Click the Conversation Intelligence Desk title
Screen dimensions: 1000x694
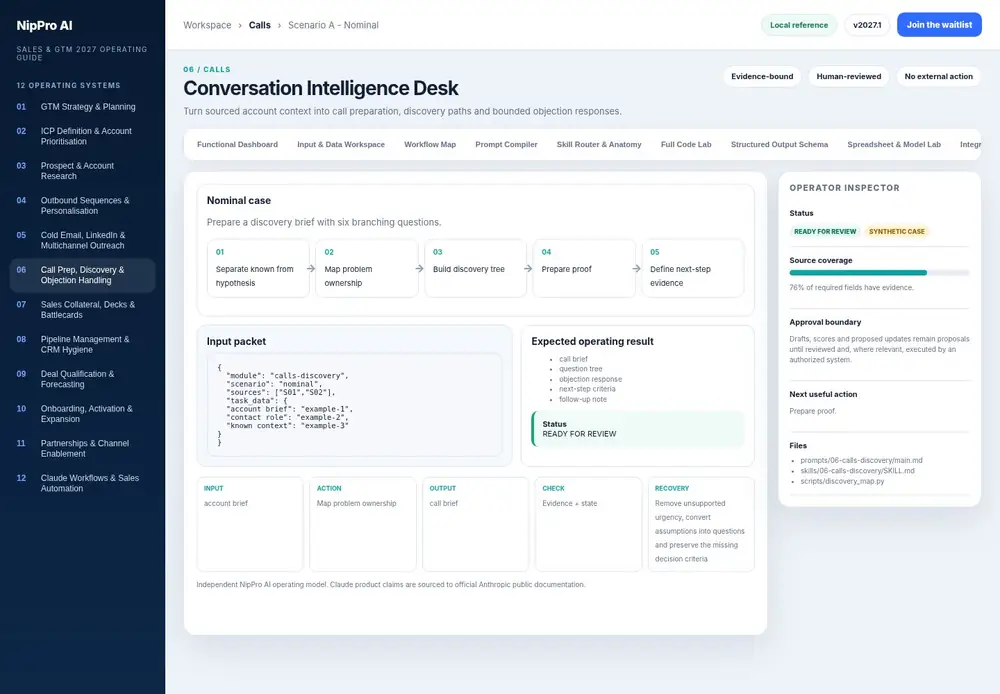click(321, 88)
